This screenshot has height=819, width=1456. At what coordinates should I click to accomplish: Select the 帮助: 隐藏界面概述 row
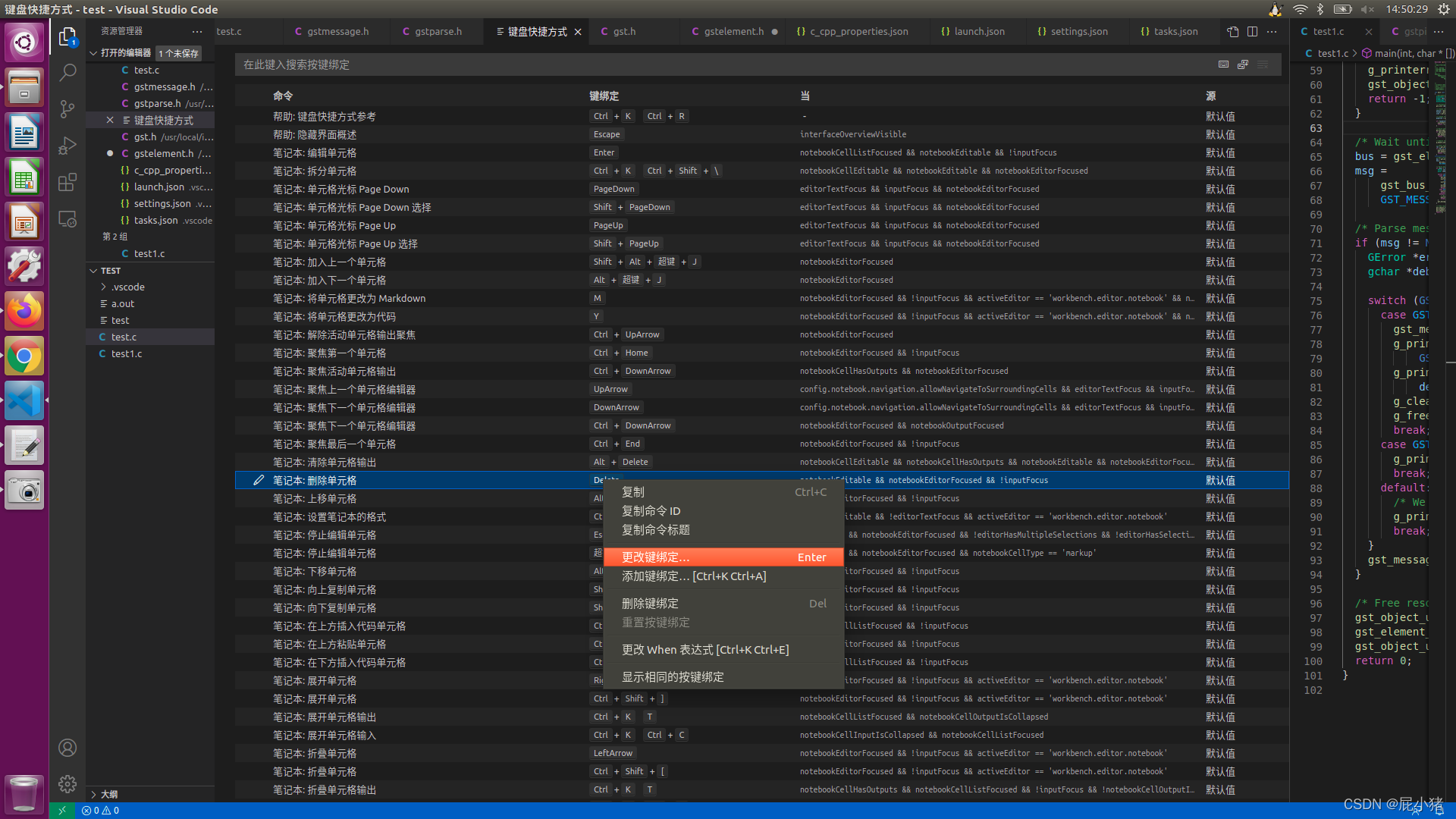tap(761, 134)
